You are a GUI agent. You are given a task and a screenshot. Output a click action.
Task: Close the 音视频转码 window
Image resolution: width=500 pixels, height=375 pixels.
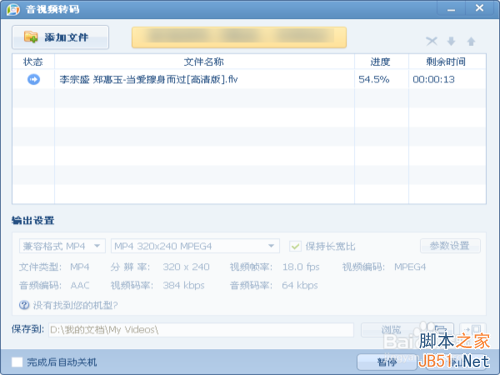479,8
